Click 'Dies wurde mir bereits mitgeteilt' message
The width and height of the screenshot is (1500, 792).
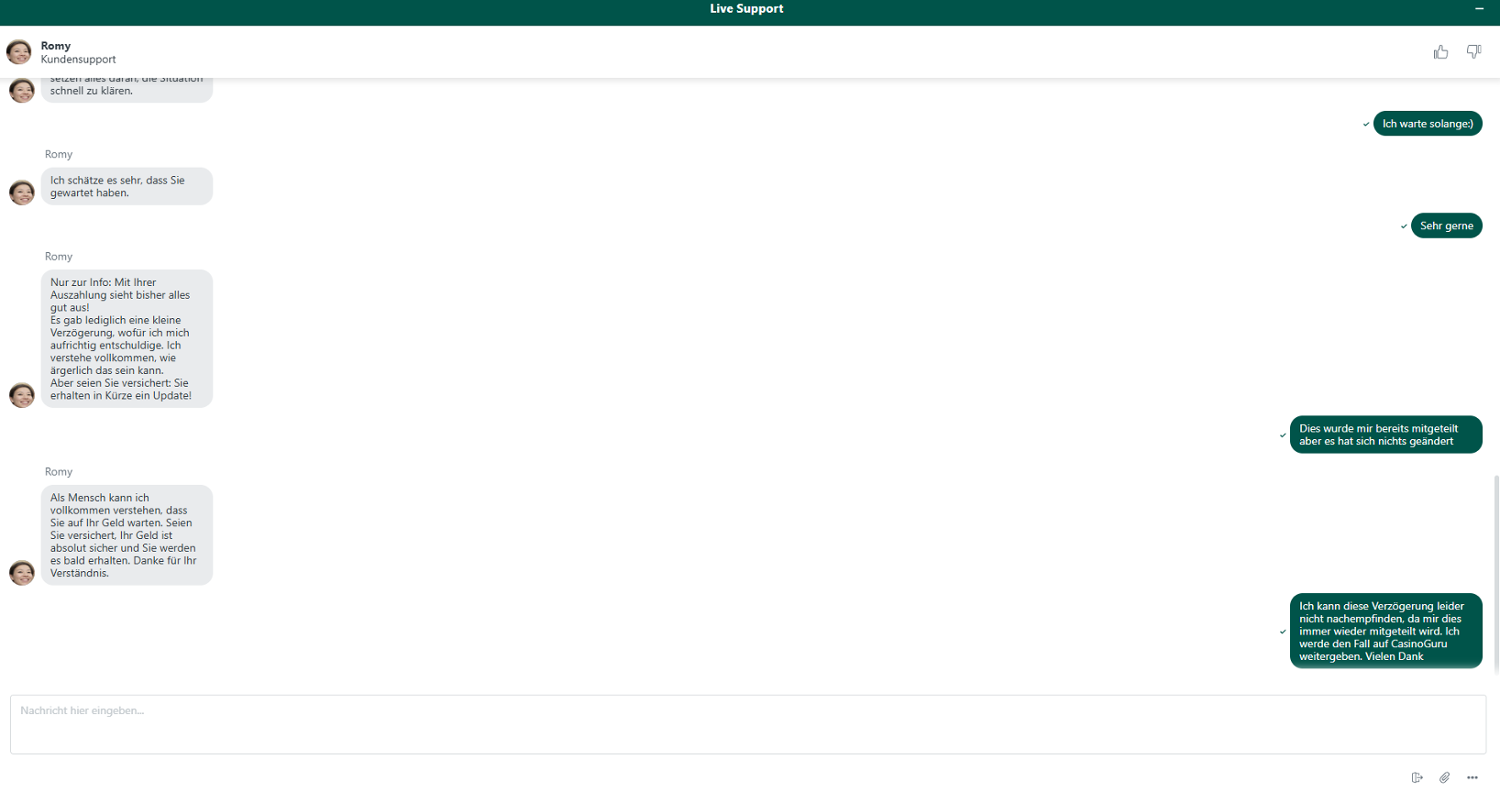coord(1385,435)
